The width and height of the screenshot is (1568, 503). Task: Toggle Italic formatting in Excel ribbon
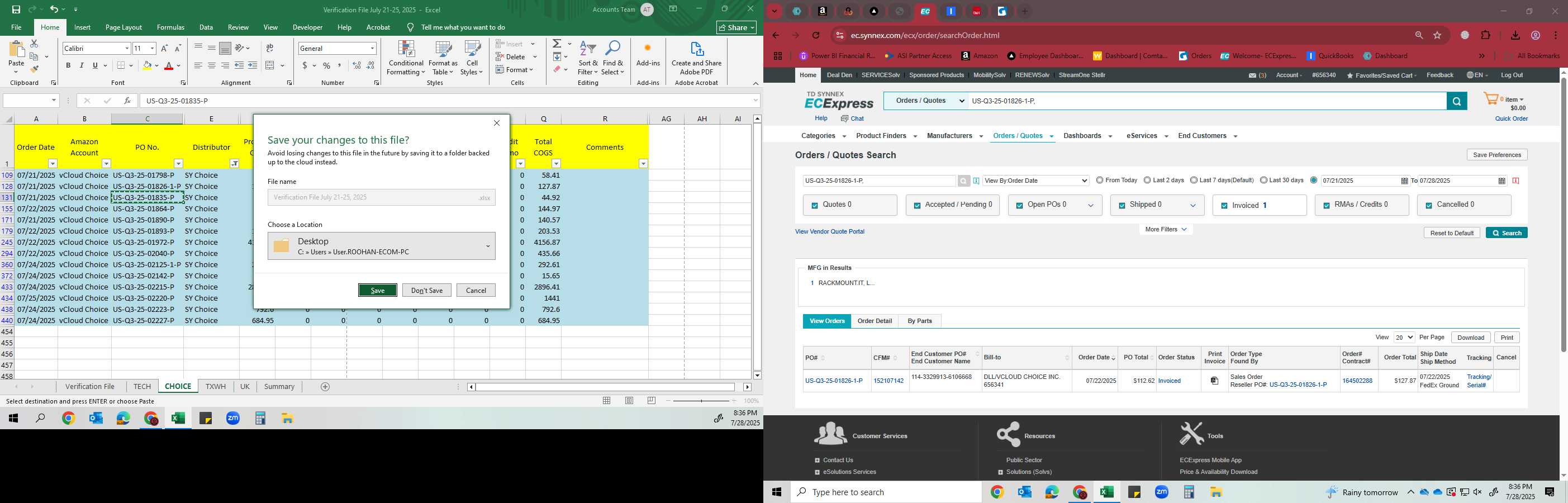tap(82, 66)
